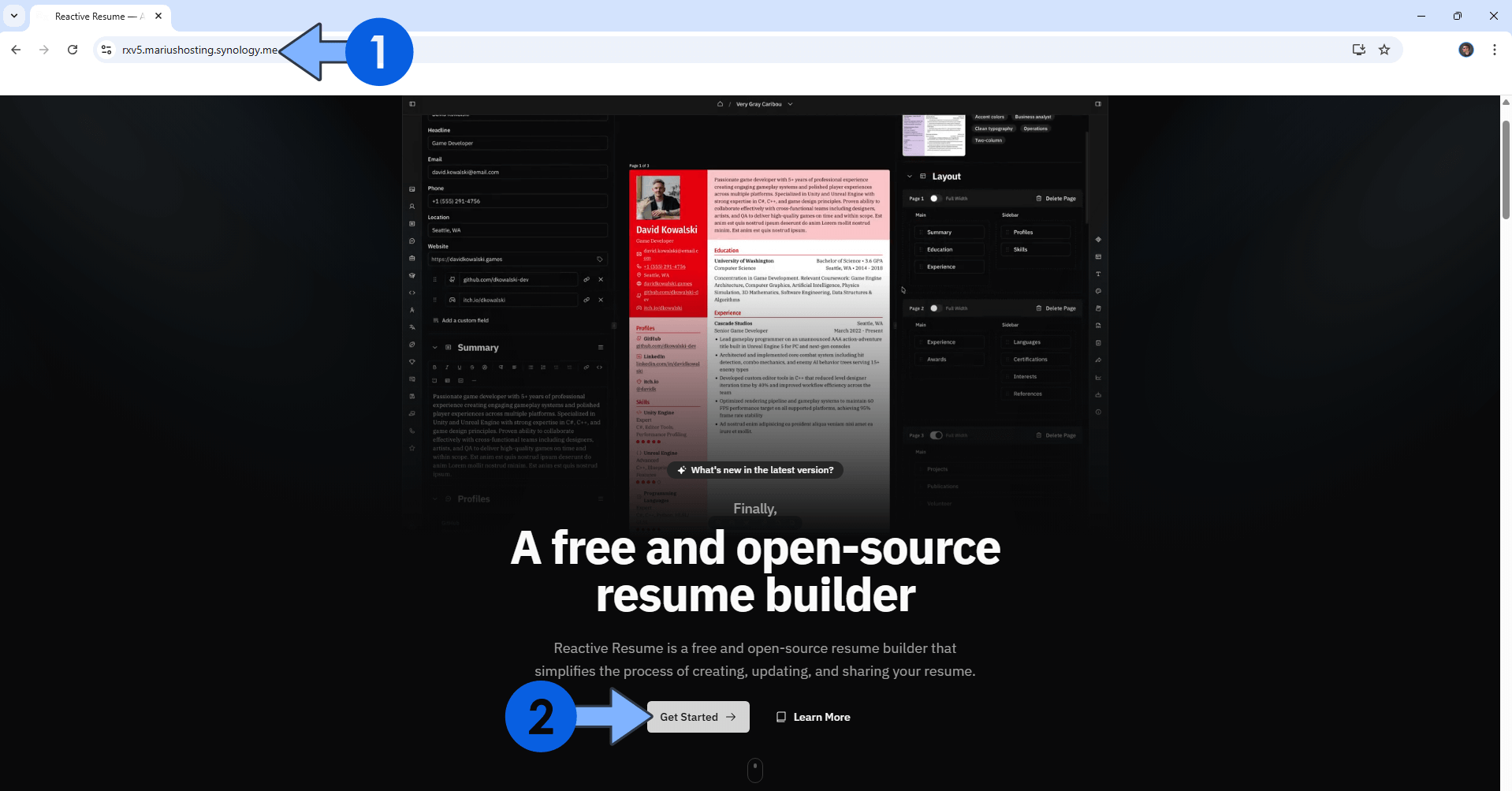This screenshot has height=791, width=1512.
Task: Open the tab search dropdown arrow
Action: (14, 16)
